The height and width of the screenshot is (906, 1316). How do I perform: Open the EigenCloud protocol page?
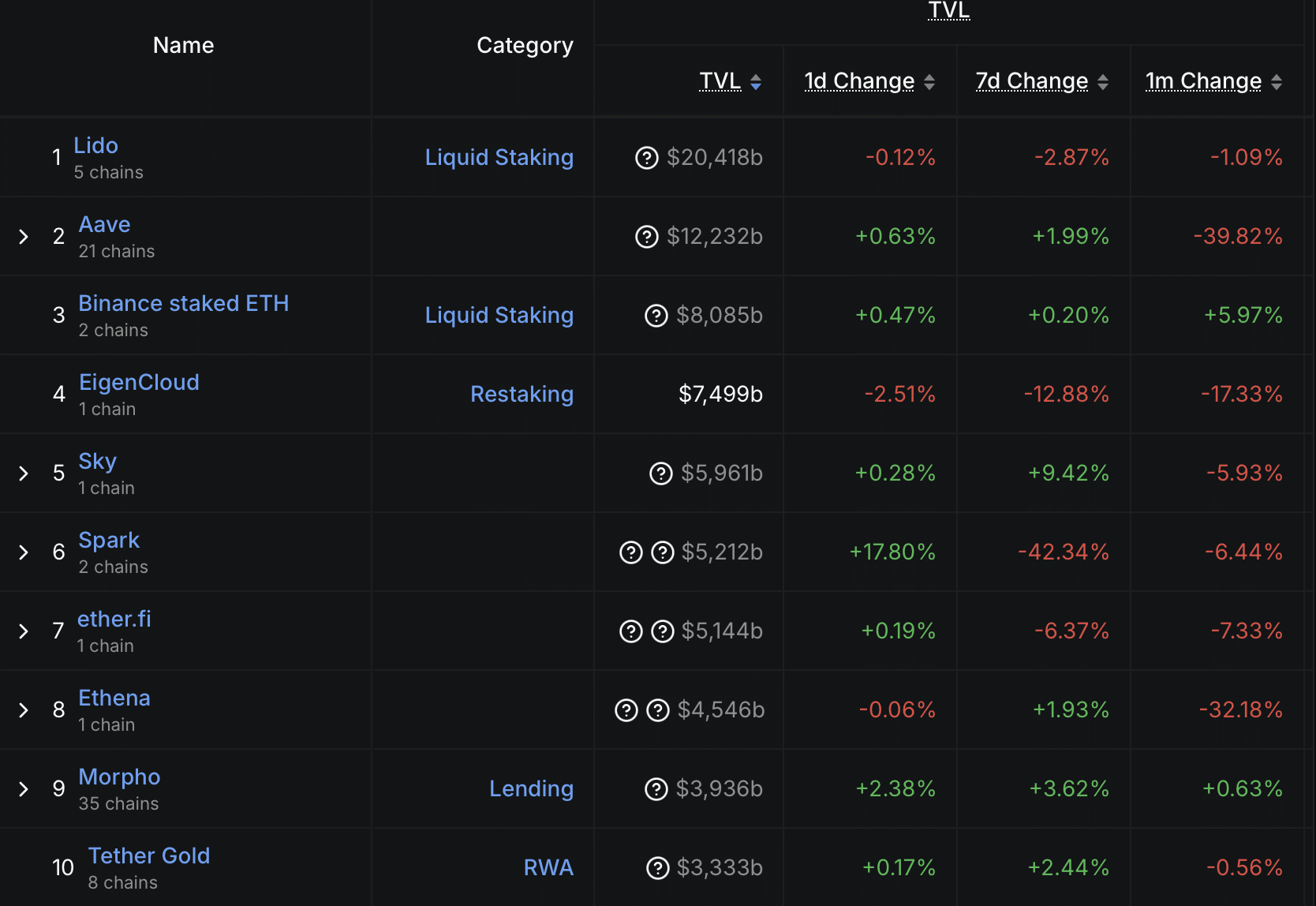[139, 382]
